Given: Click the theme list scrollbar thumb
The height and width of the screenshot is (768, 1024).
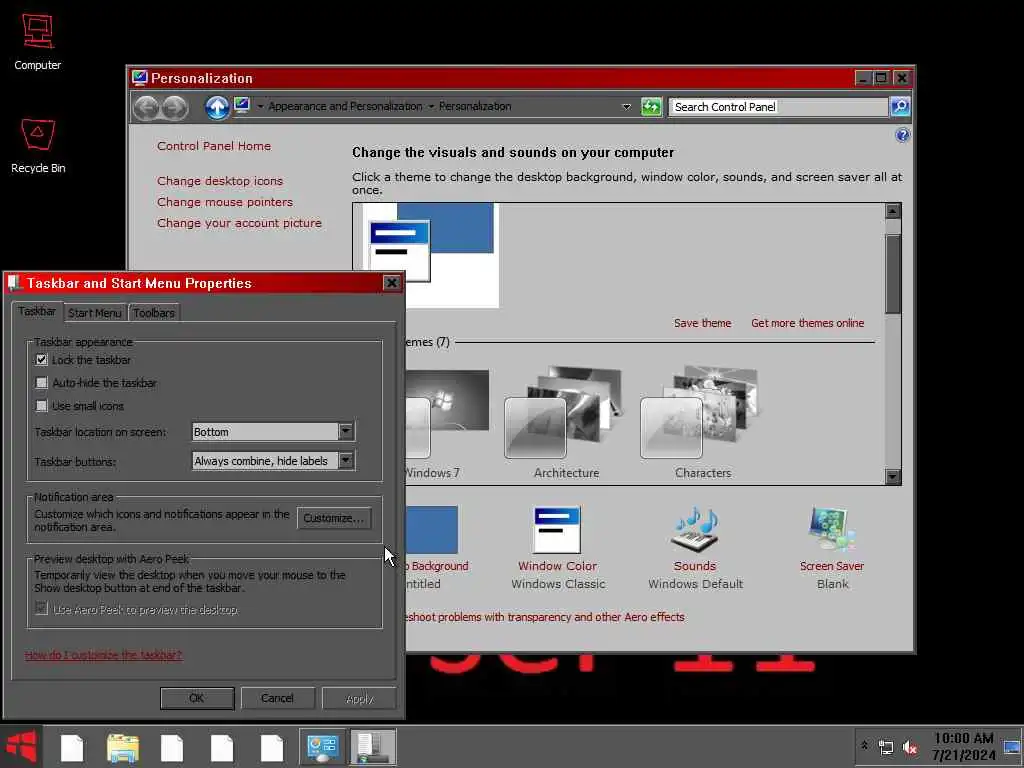Looking at the screenshot, I should [x=893, y=274].
